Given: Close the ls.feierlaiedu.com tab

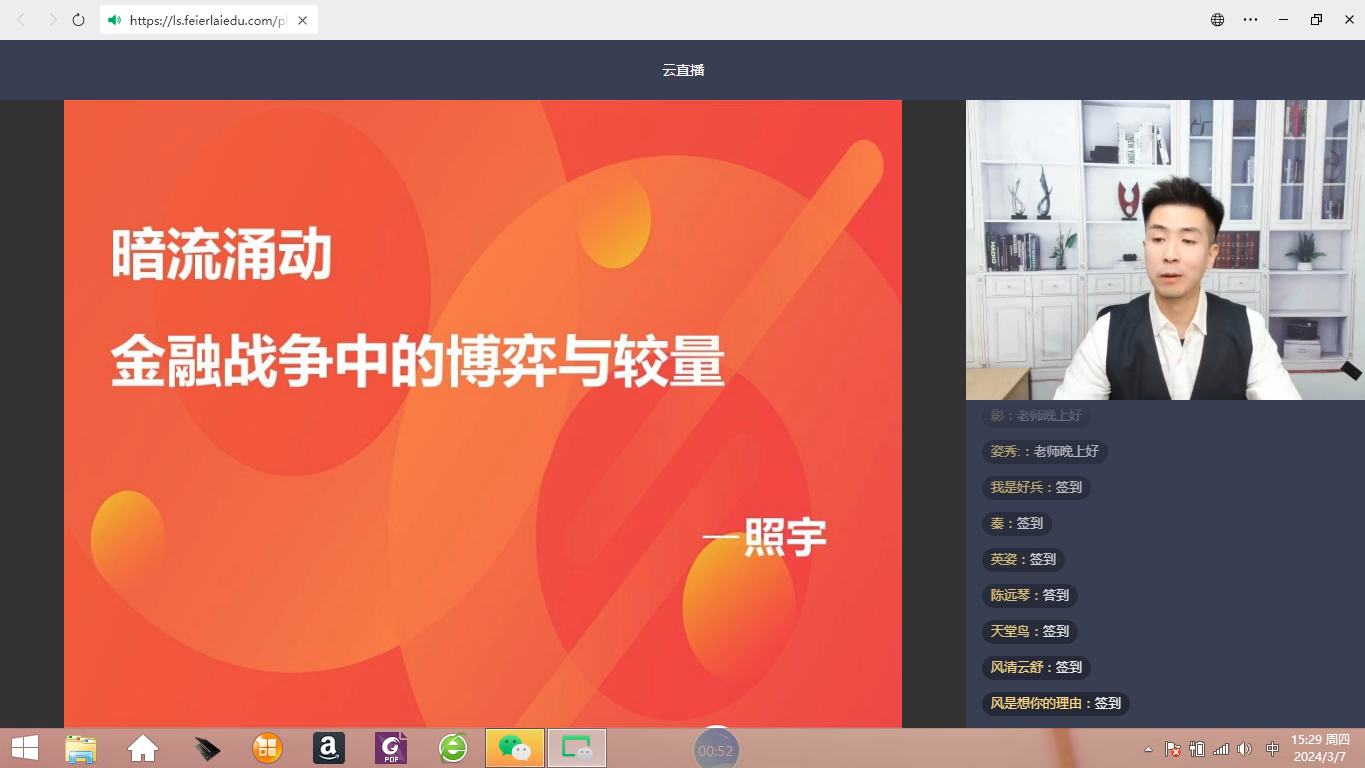Looking at the screenshot, I should point(303,20).
